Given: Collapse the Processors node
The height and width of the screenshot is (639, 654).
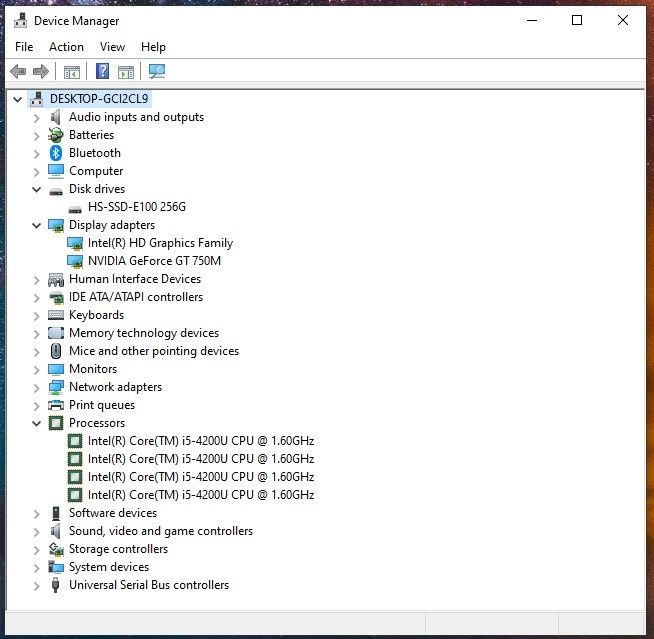Looking at the screenshot, I should 37,424.
